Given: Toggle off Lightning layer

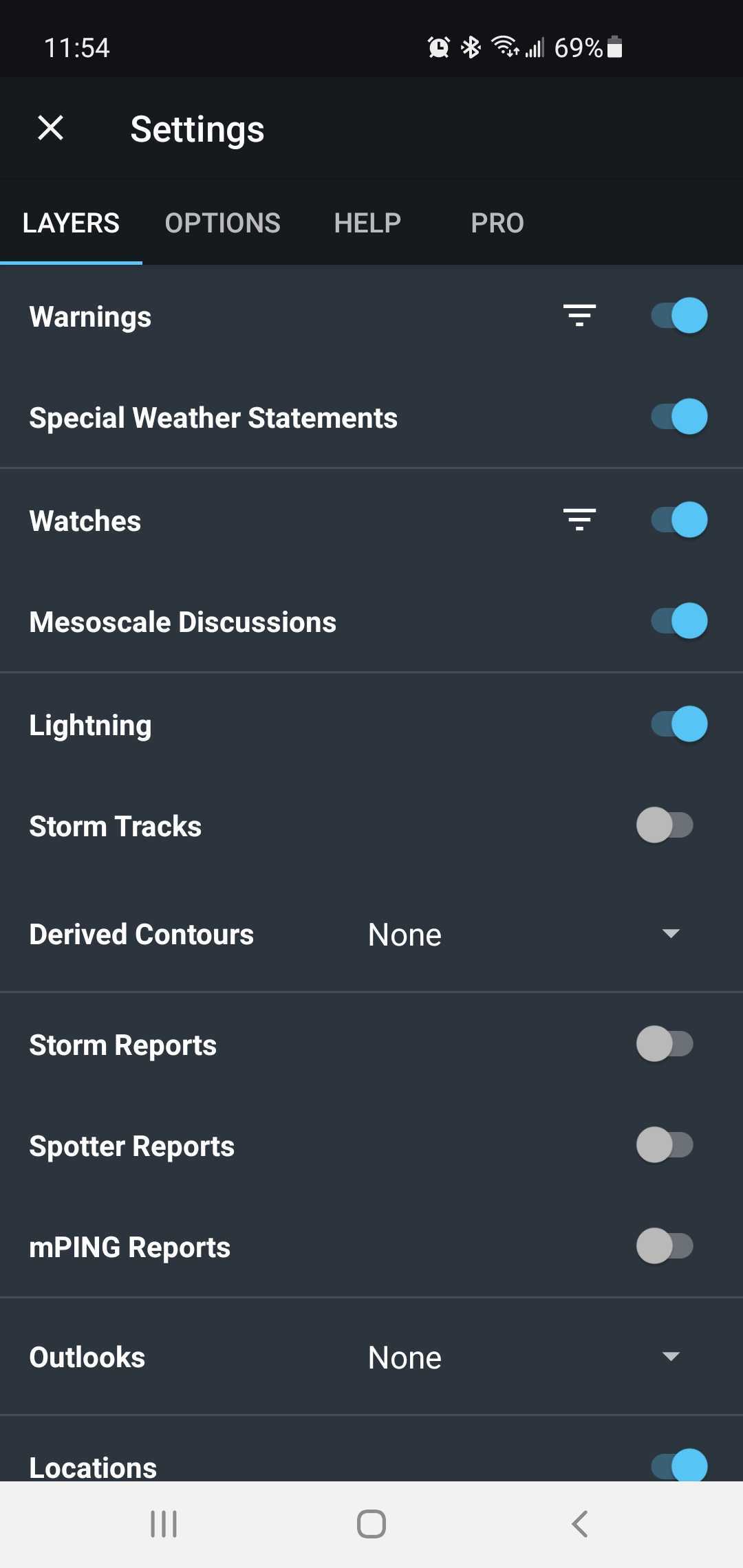Looking at the screenshot, I should (x=679, y=724).
